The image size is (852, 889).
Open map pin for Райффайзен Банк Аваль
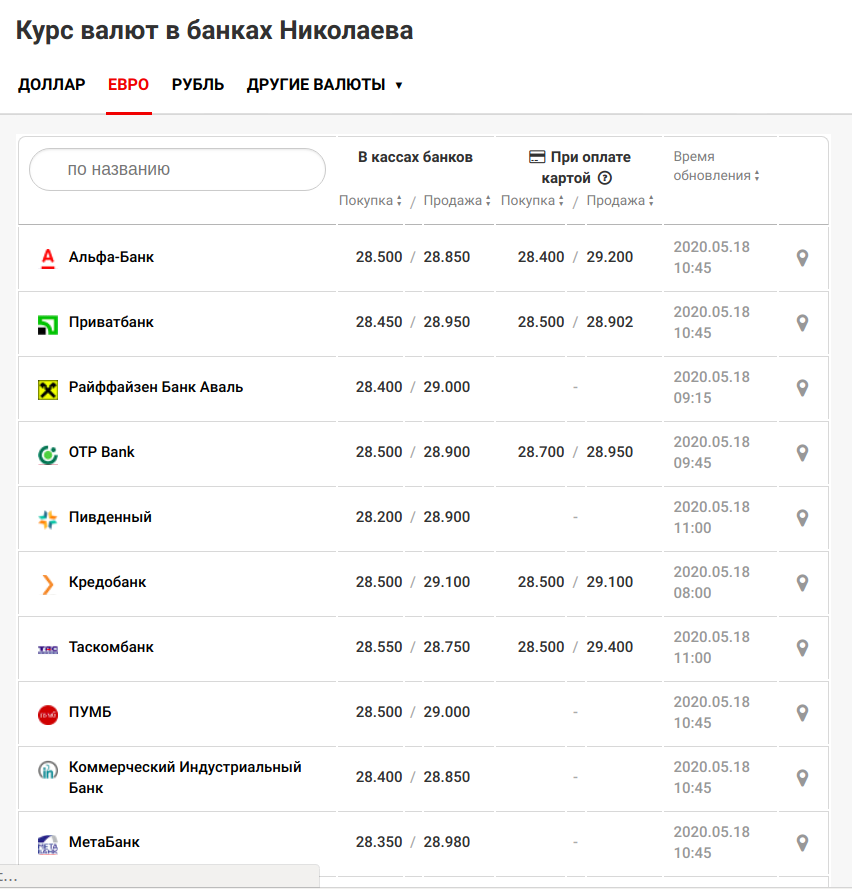coord(802,388)
